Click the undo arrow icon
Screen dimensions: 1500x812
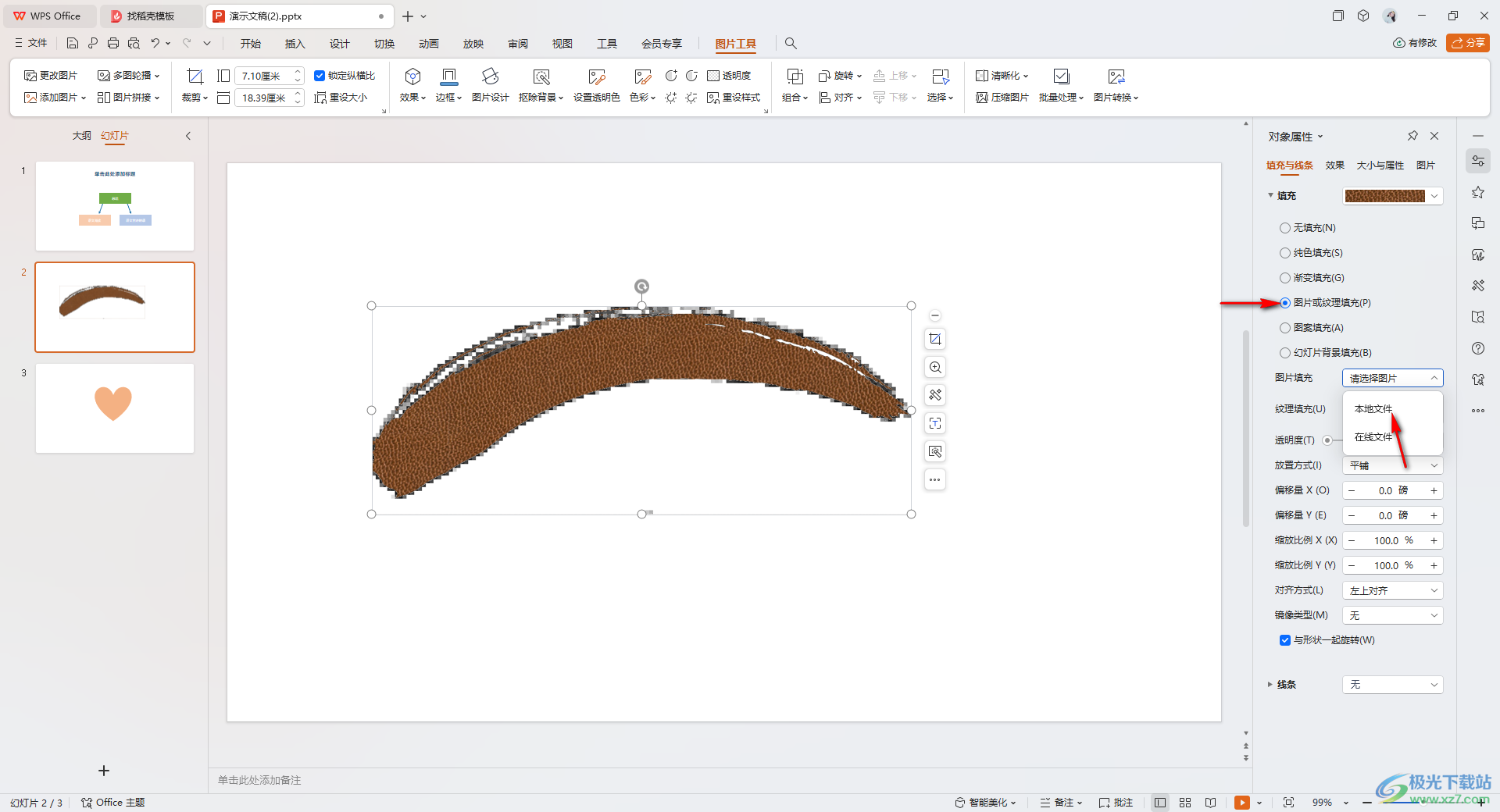coord(155,44)
